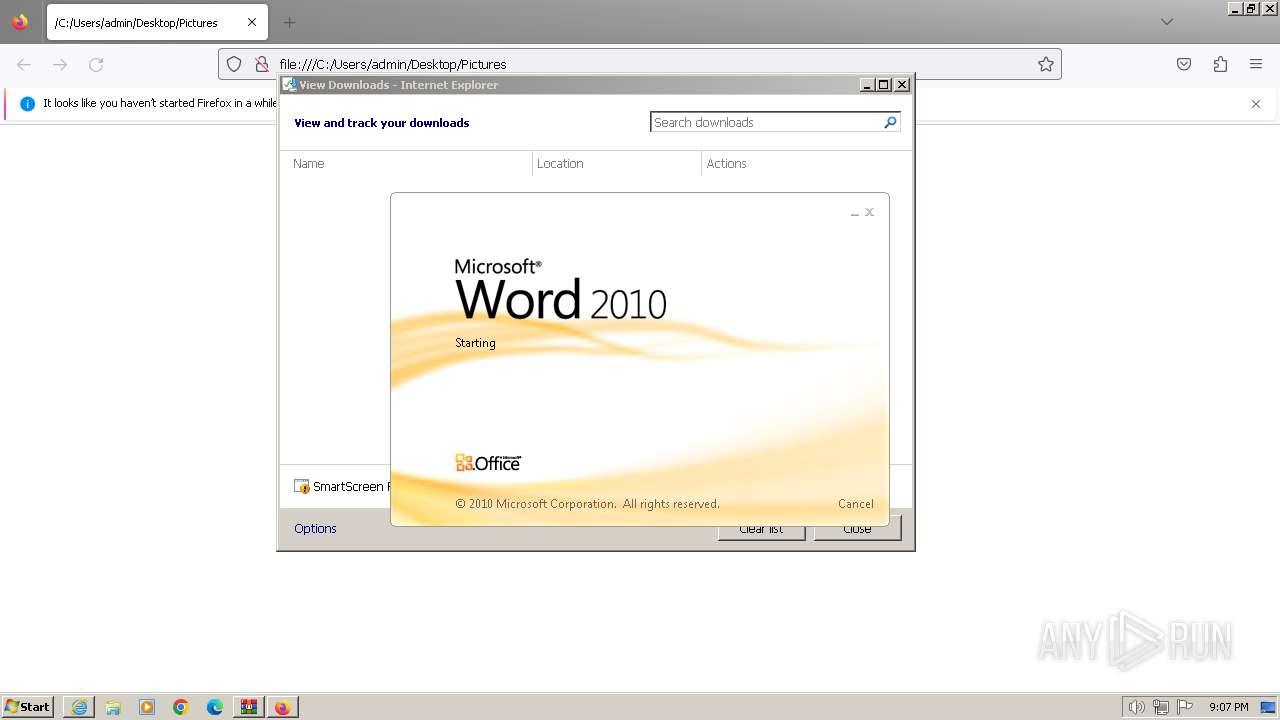Open the Windows Start menu
The height and width of the screenshot is (720, 1280).
coord(27,706)
